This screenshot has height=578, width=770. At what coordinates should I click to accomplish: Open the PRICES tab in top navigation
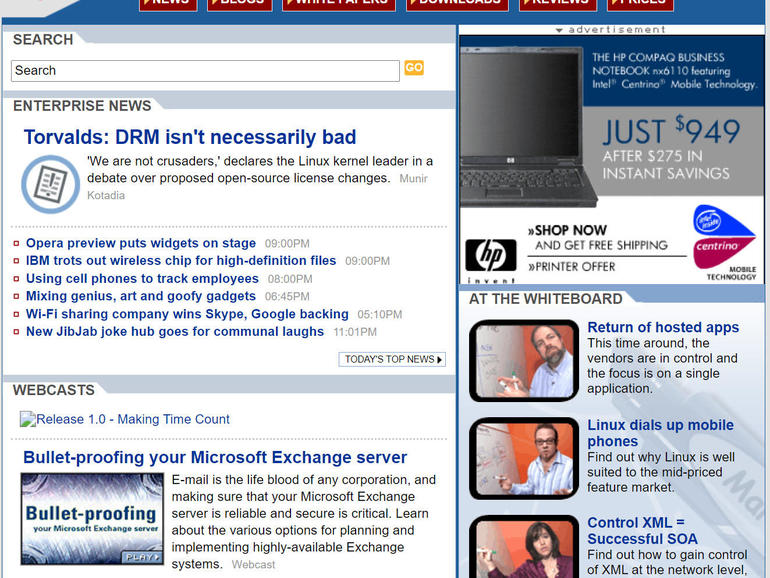[640, 4]
